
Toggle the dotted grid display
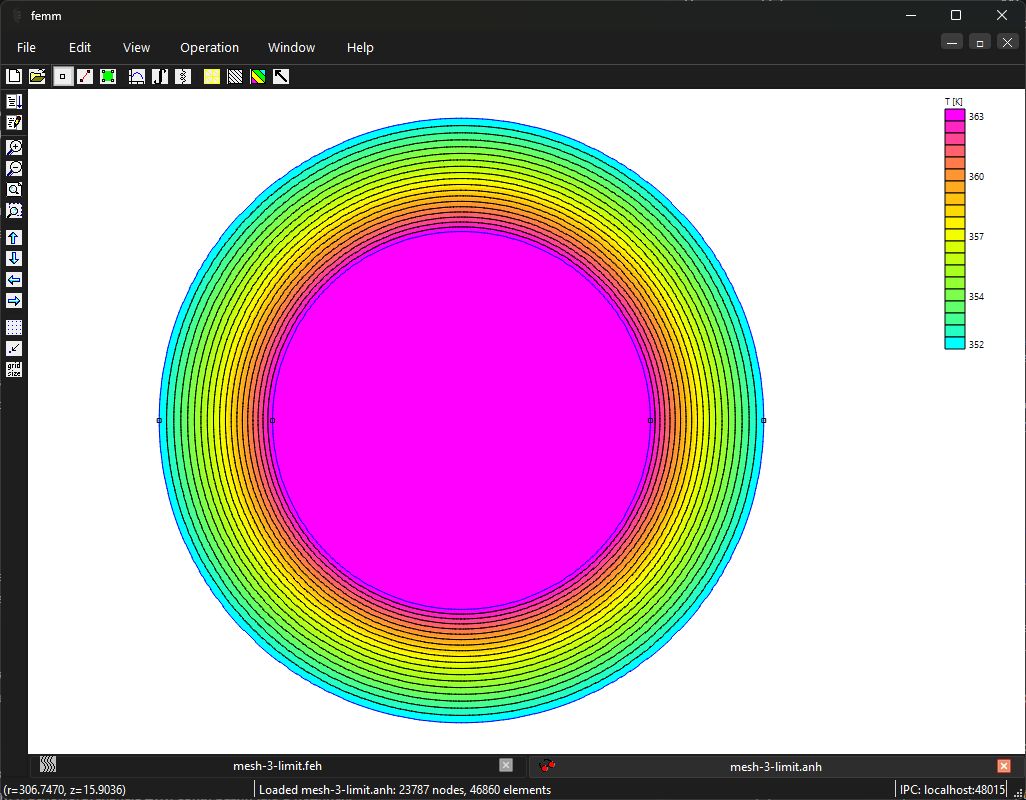click(14, 327)
